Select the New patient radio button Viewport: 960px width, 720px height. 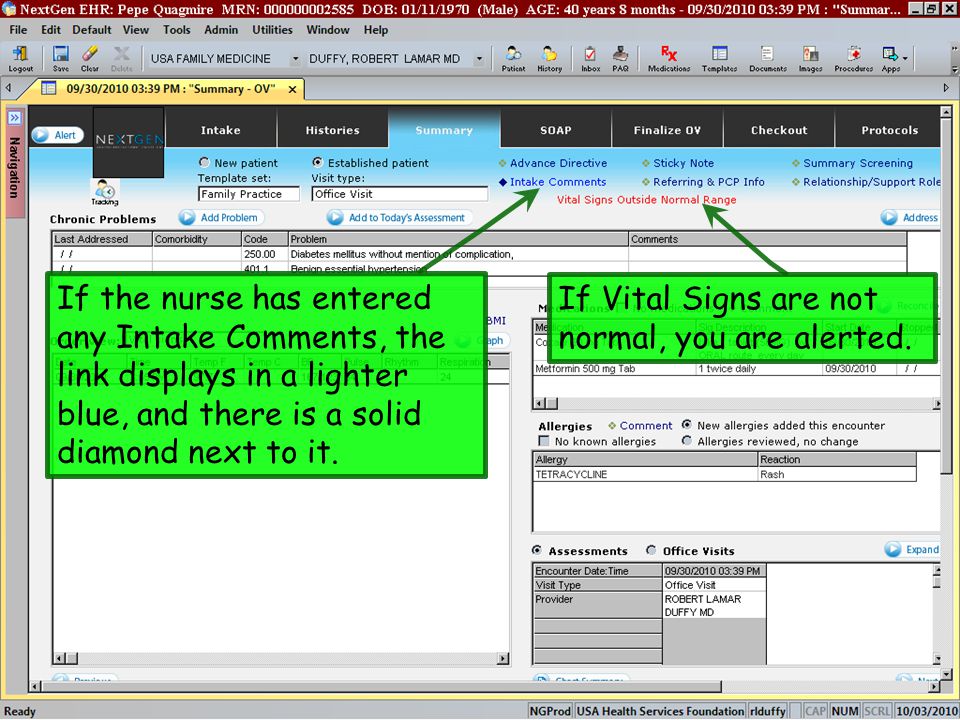[x=204, y=162]
